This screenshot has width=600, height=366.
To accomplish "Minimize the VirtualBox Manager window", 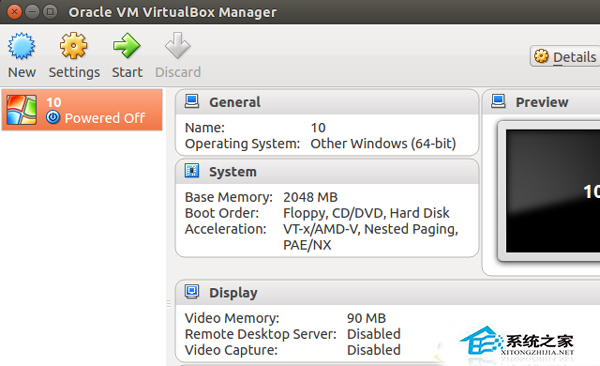I will (x=32, y=12).
